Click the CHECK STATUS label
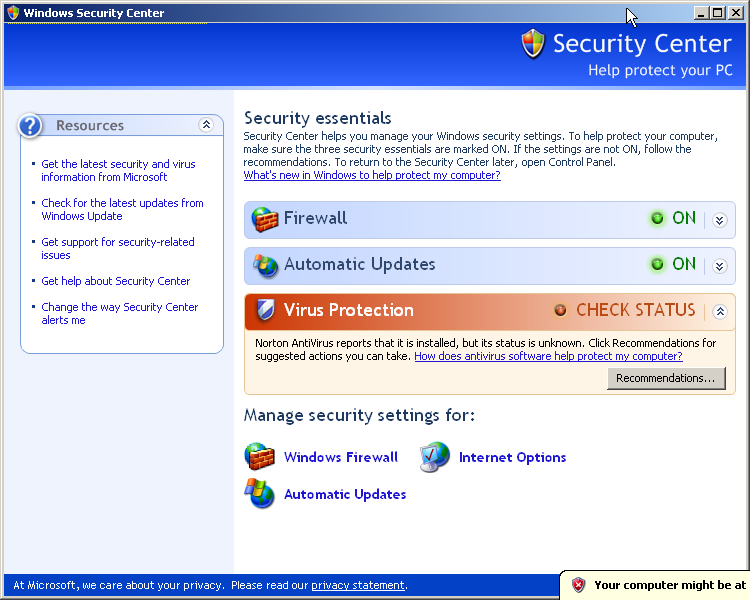 635,310
